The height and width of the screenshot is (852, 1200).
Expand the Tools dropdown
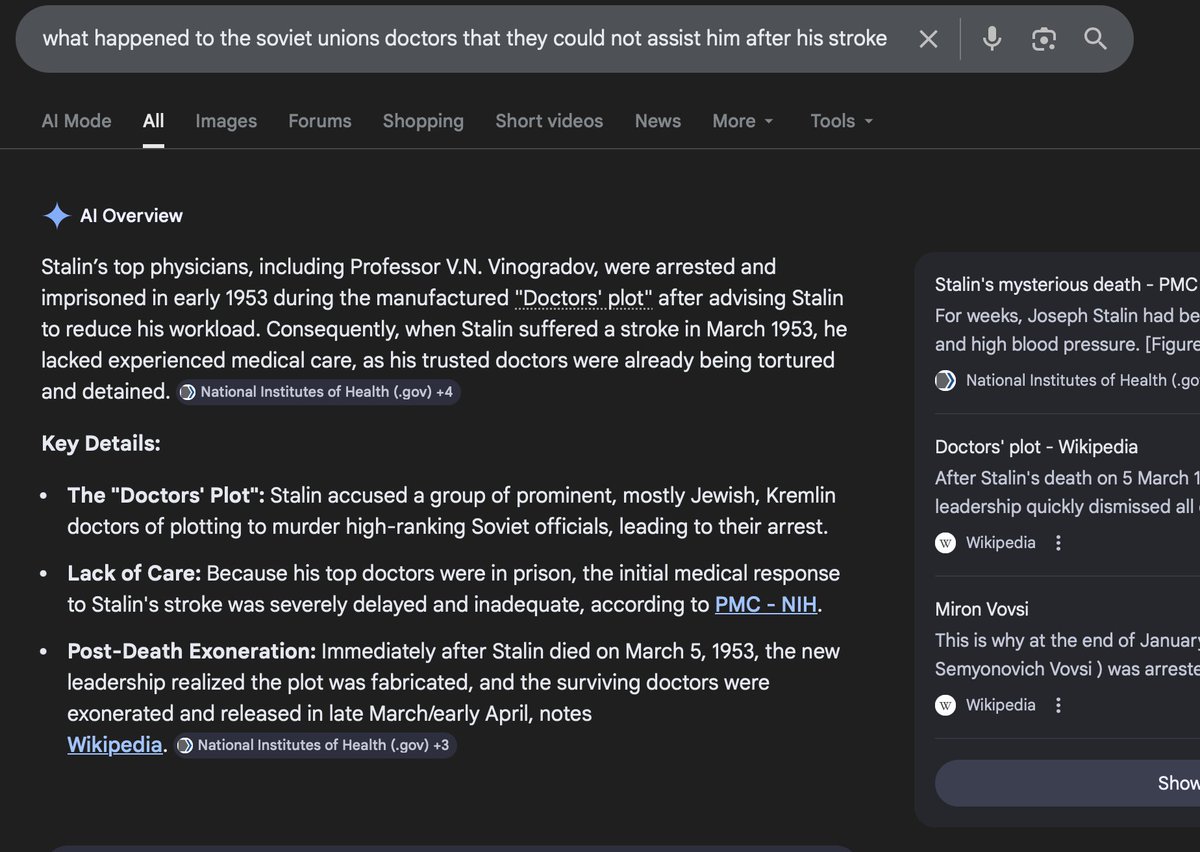click(842, 121)
